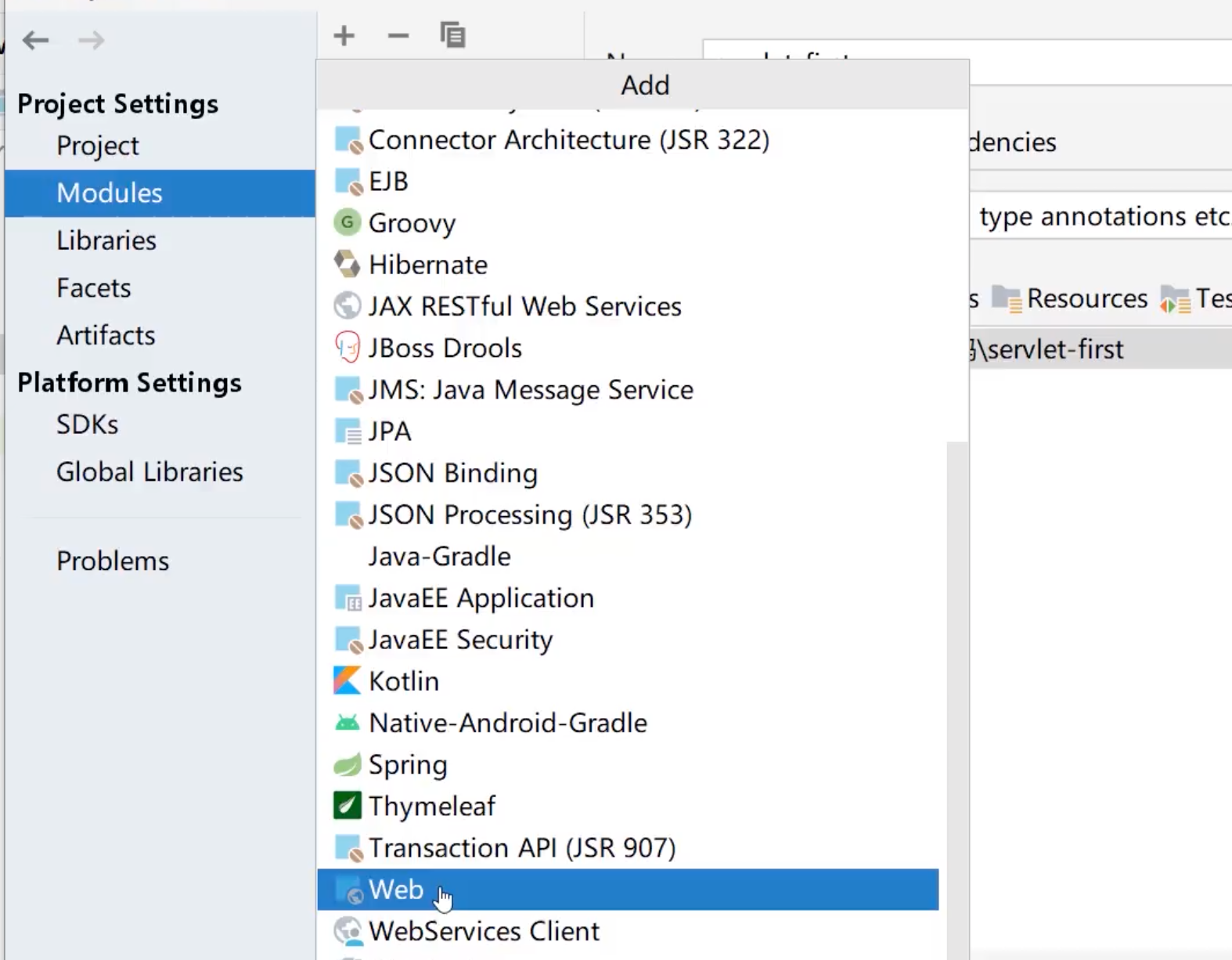
Task: Click the add (plus) icon
Action: 344,36
